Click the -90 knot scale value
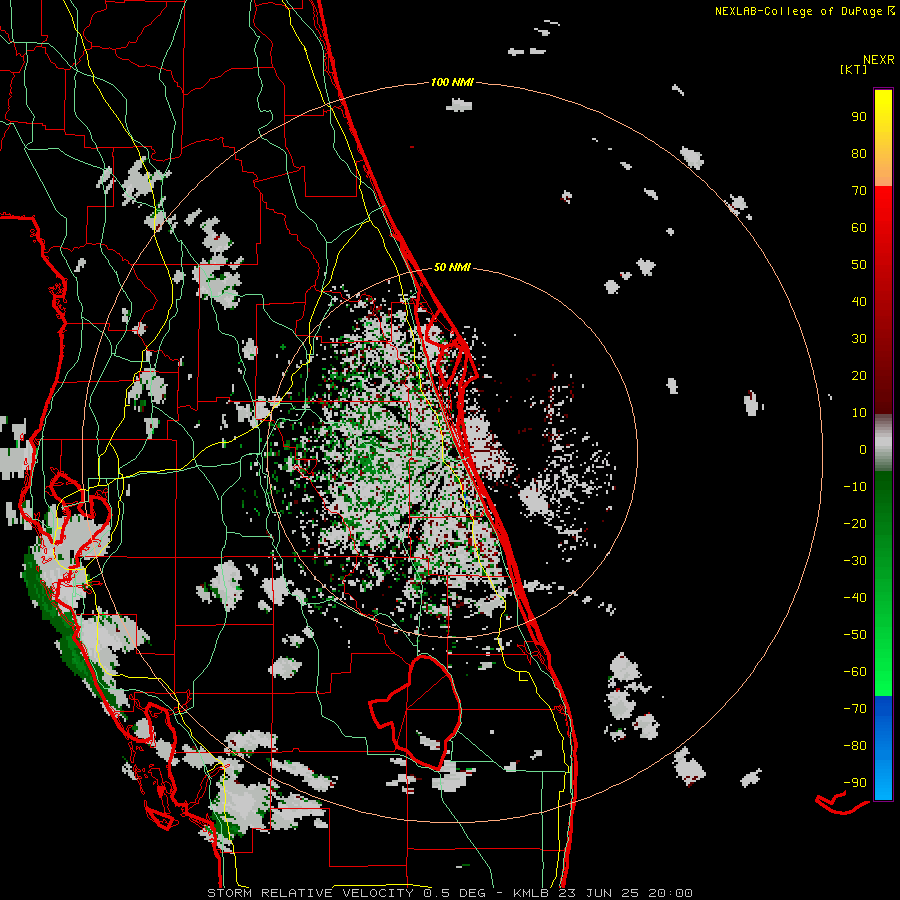The height and width of the screenshot is (900, 900). coord(855,783)
